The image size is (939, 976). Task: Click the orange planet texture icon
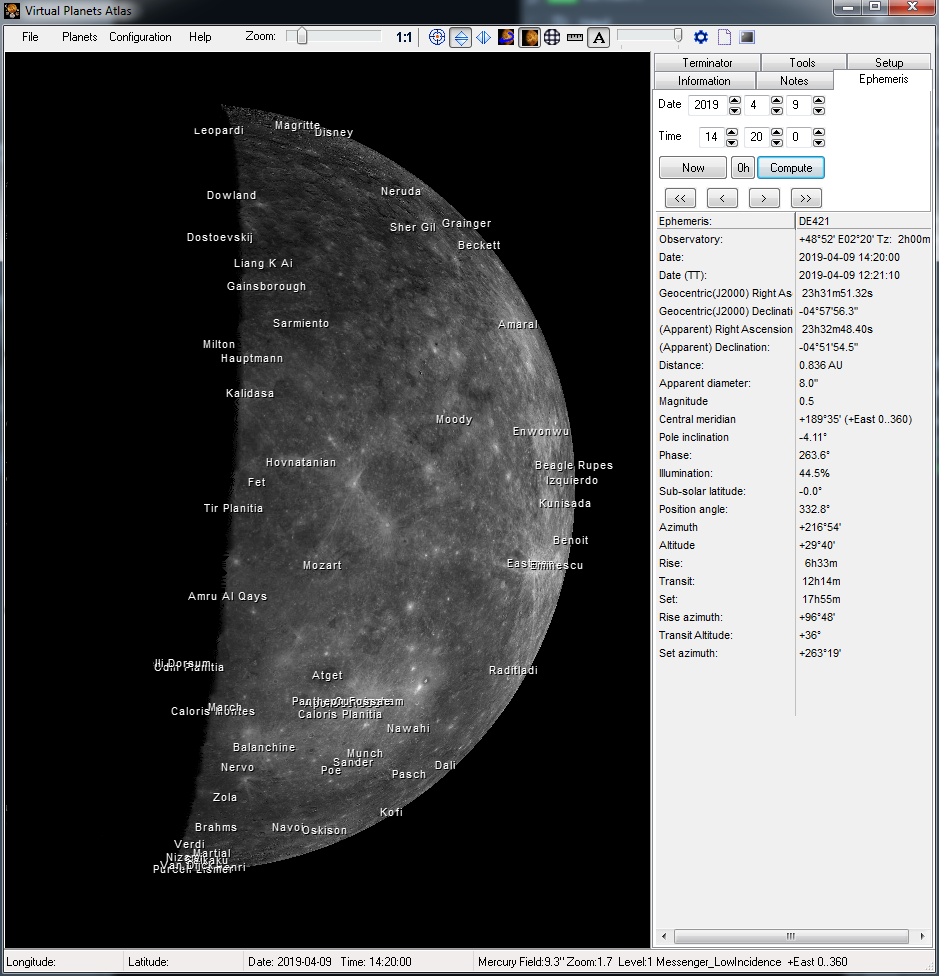(529, 37)
